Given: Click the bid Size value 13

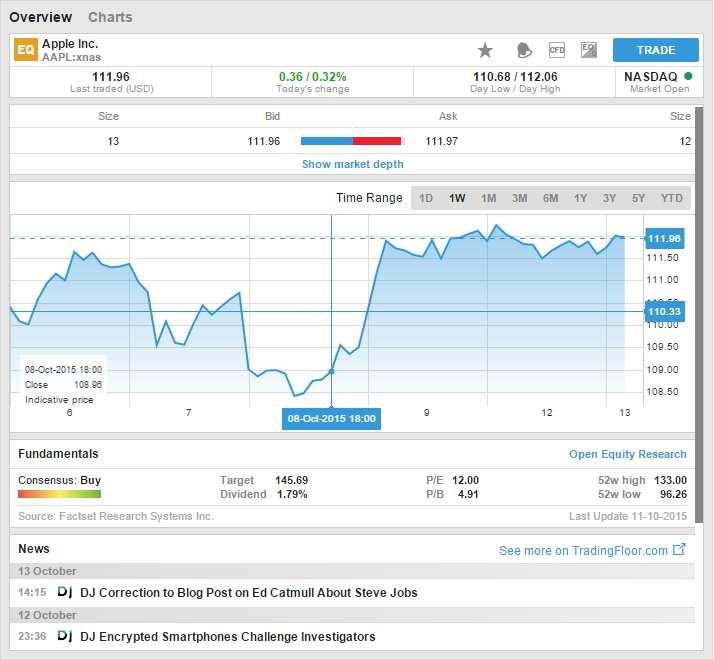Looking at the screenshot, I should point(113,141).
